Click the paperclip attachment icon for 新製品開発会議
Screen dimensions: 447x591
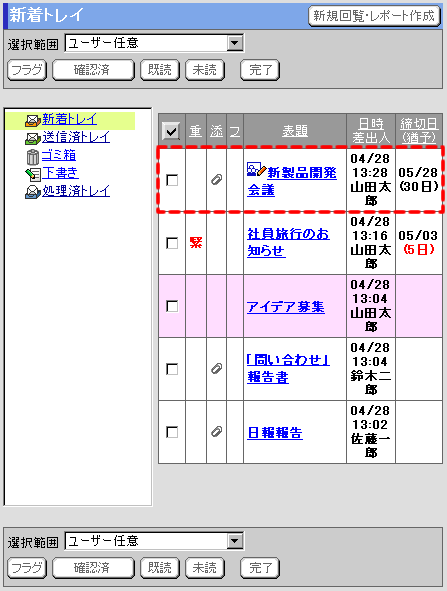click(x=216, y=180)
